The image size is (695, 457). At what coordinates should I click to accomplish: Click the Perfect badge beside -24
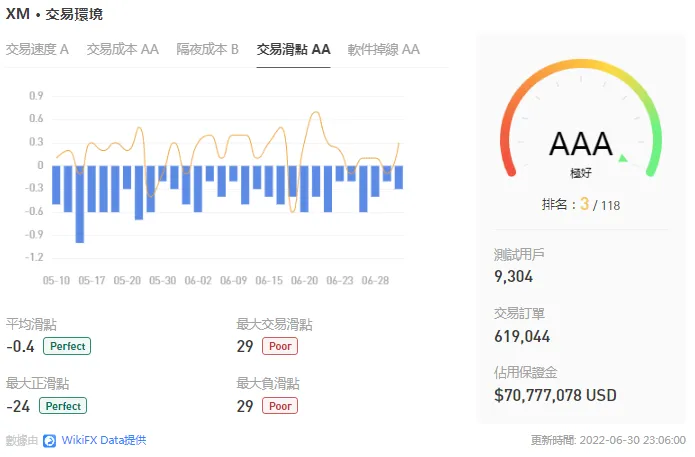[63, 406]
